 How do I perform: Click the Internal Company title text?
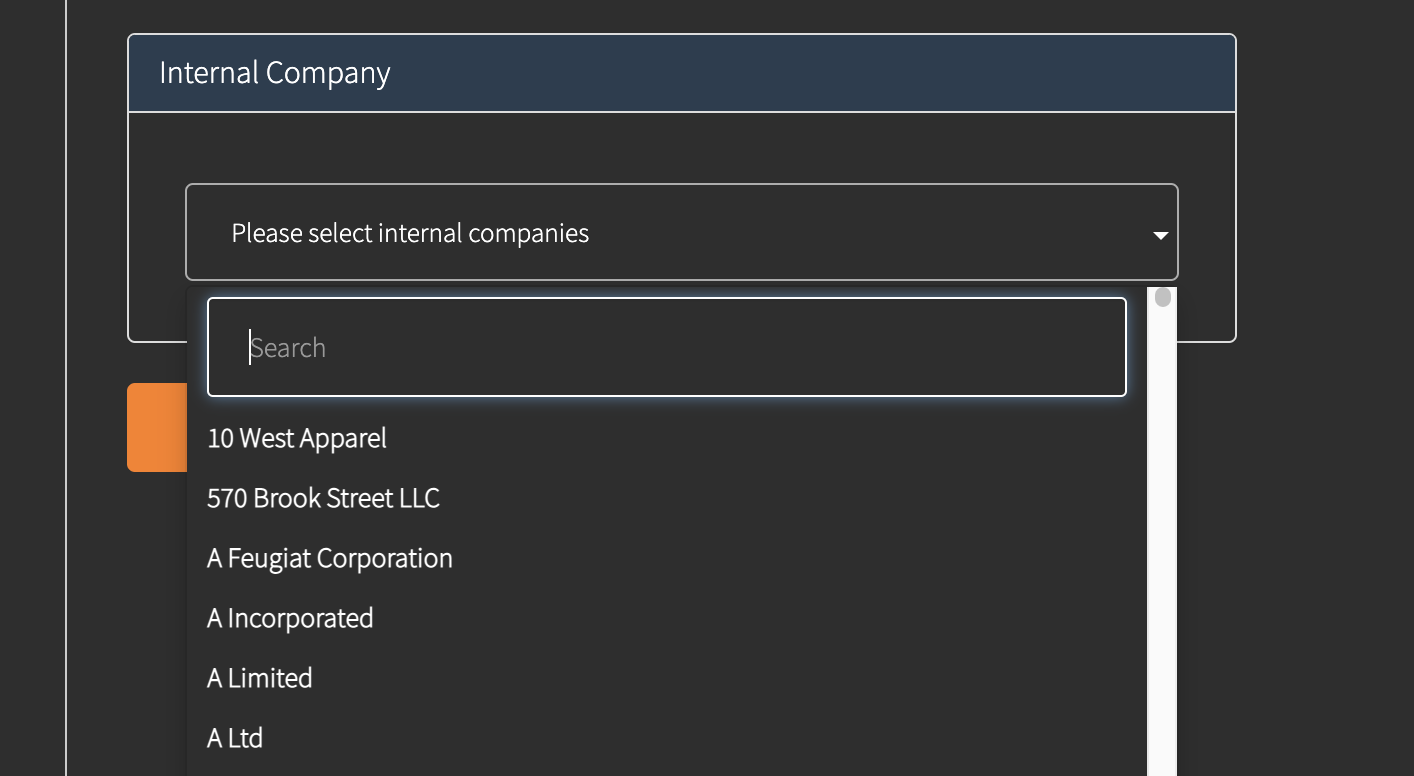(x=274, y=72)
